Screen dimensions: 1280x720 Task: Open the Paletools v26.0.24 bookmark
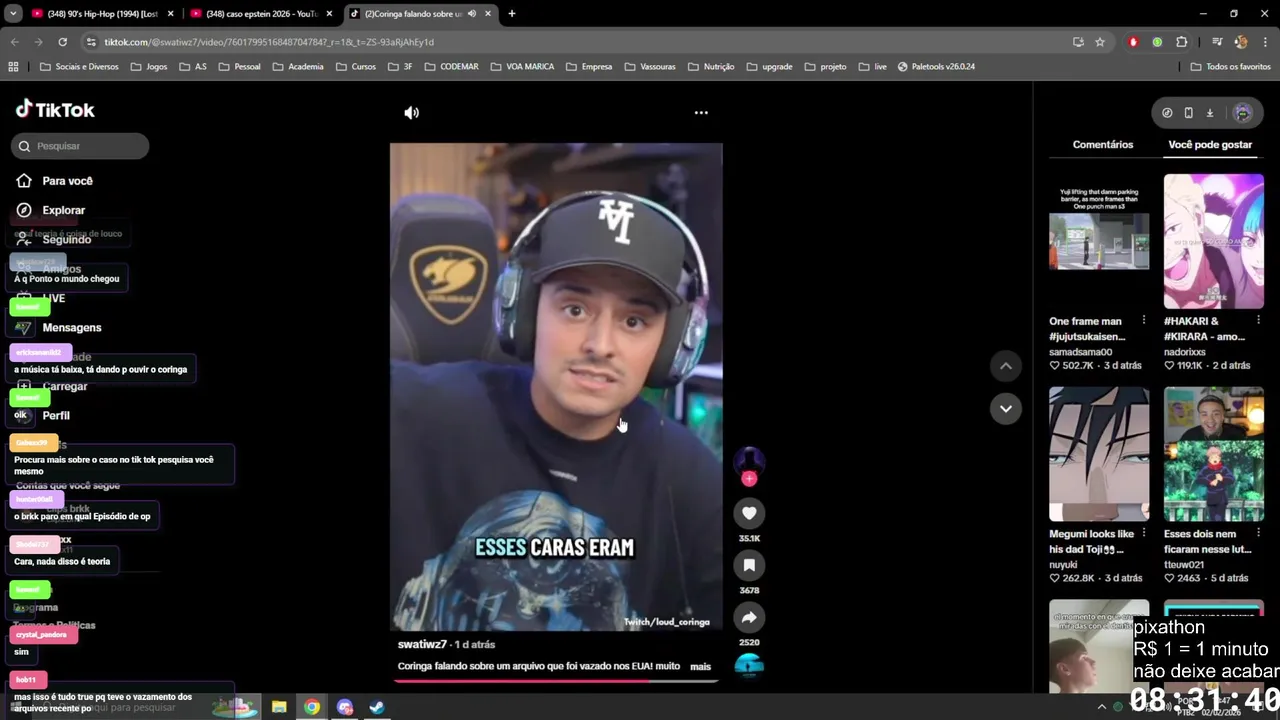pyautogui.click(x=936, y=67)
